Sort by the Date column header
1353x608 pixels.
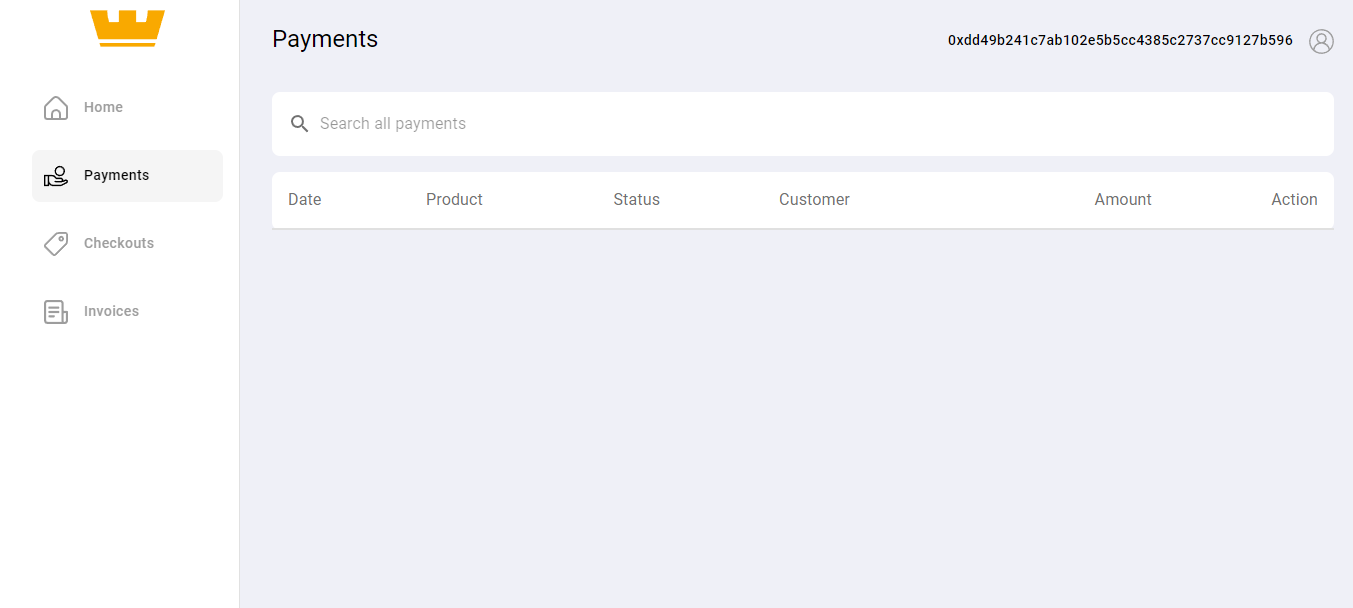pyautogui.click(x=305, y=200)
